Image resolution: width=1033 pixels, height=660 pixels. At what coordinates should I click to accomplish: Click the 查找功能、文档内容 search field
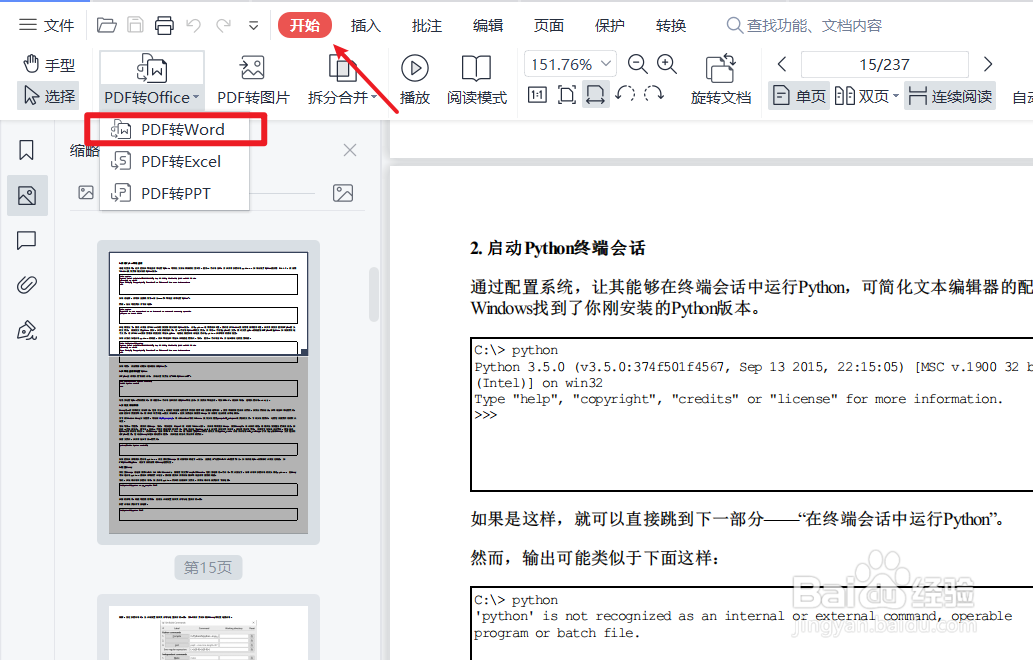[804, 26]
